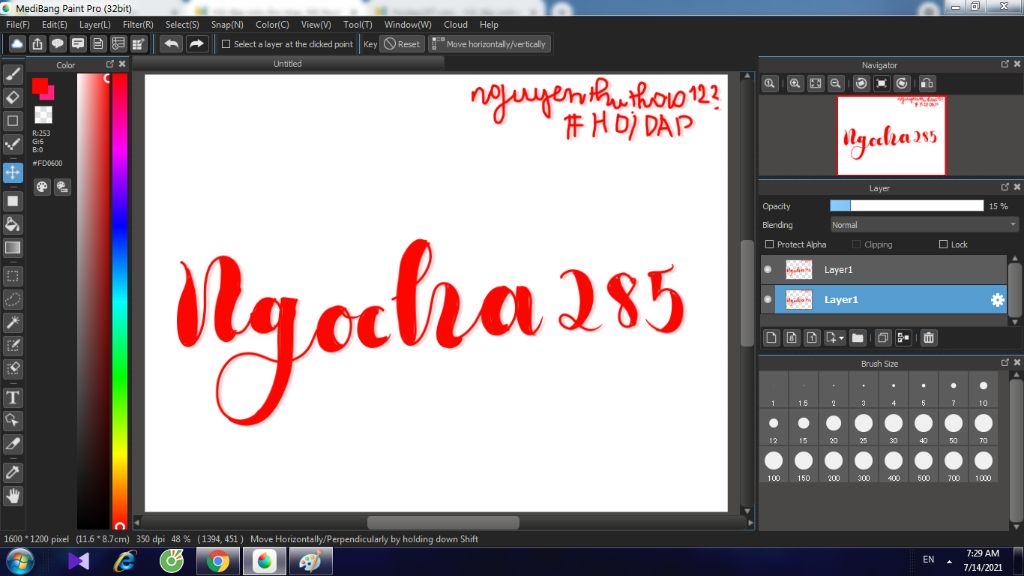Choose the Divide/knife tool
Viewport: 1024px width, 576px height.
12,444
